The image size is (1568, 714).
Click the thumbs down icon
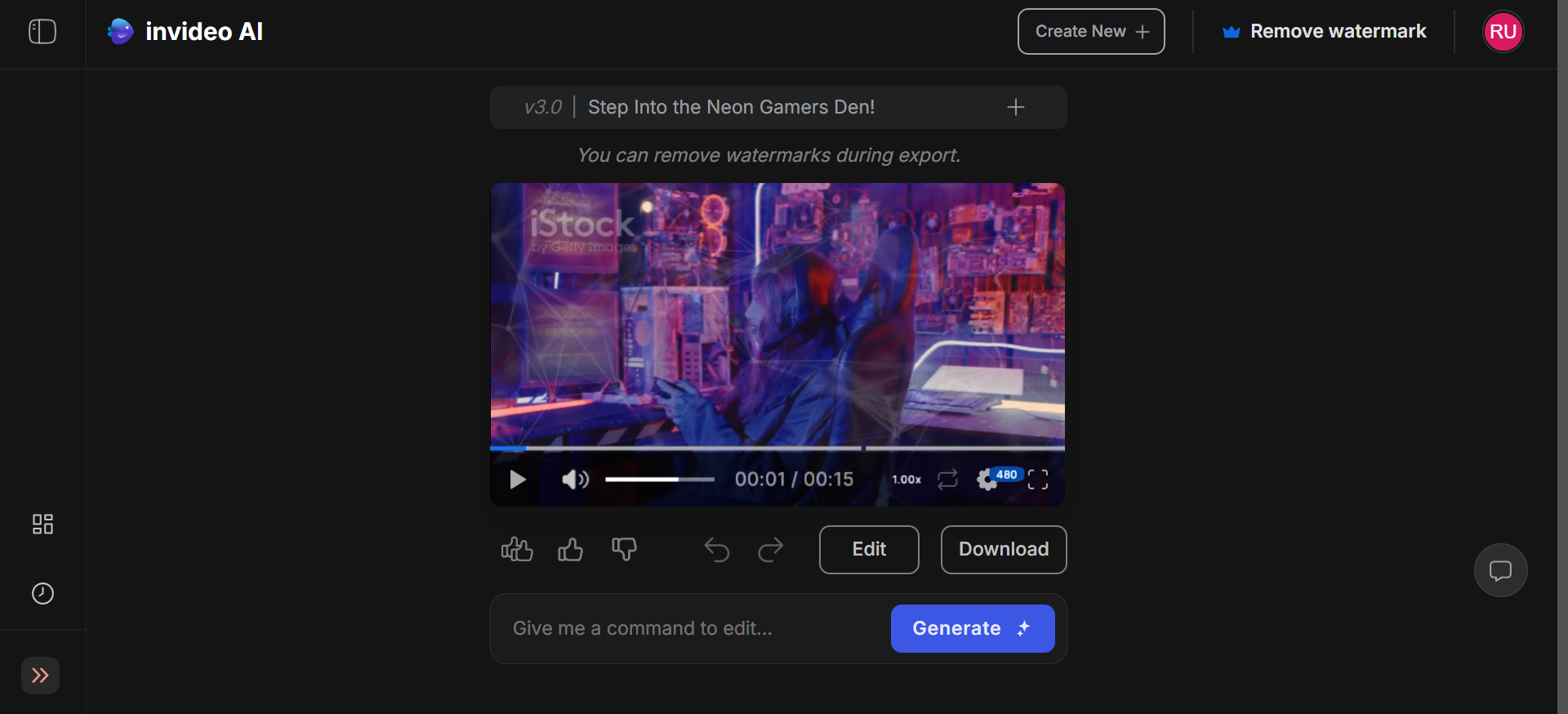click(x=624, y=550)
